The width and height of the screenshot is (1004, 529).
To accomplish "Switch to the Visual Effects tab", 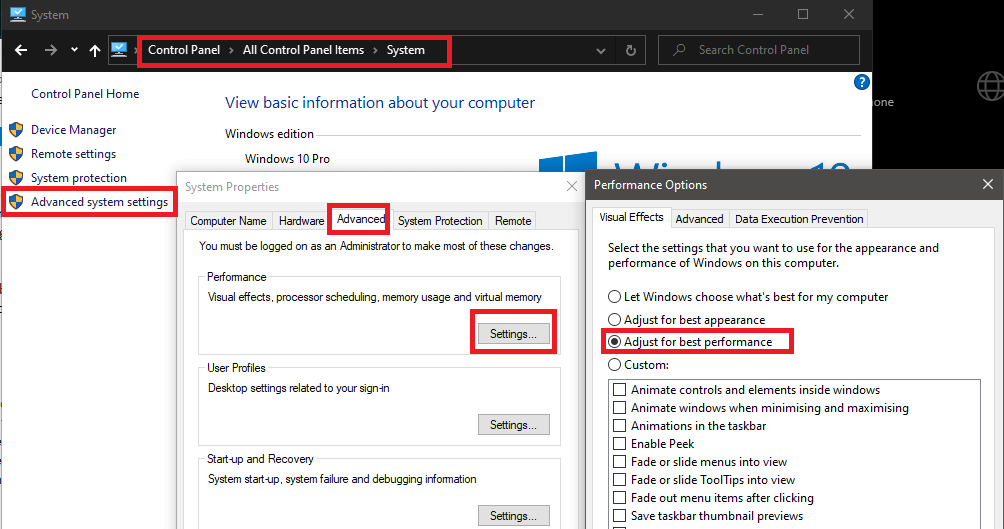I will pyautogui.click(x=631, y=217).
